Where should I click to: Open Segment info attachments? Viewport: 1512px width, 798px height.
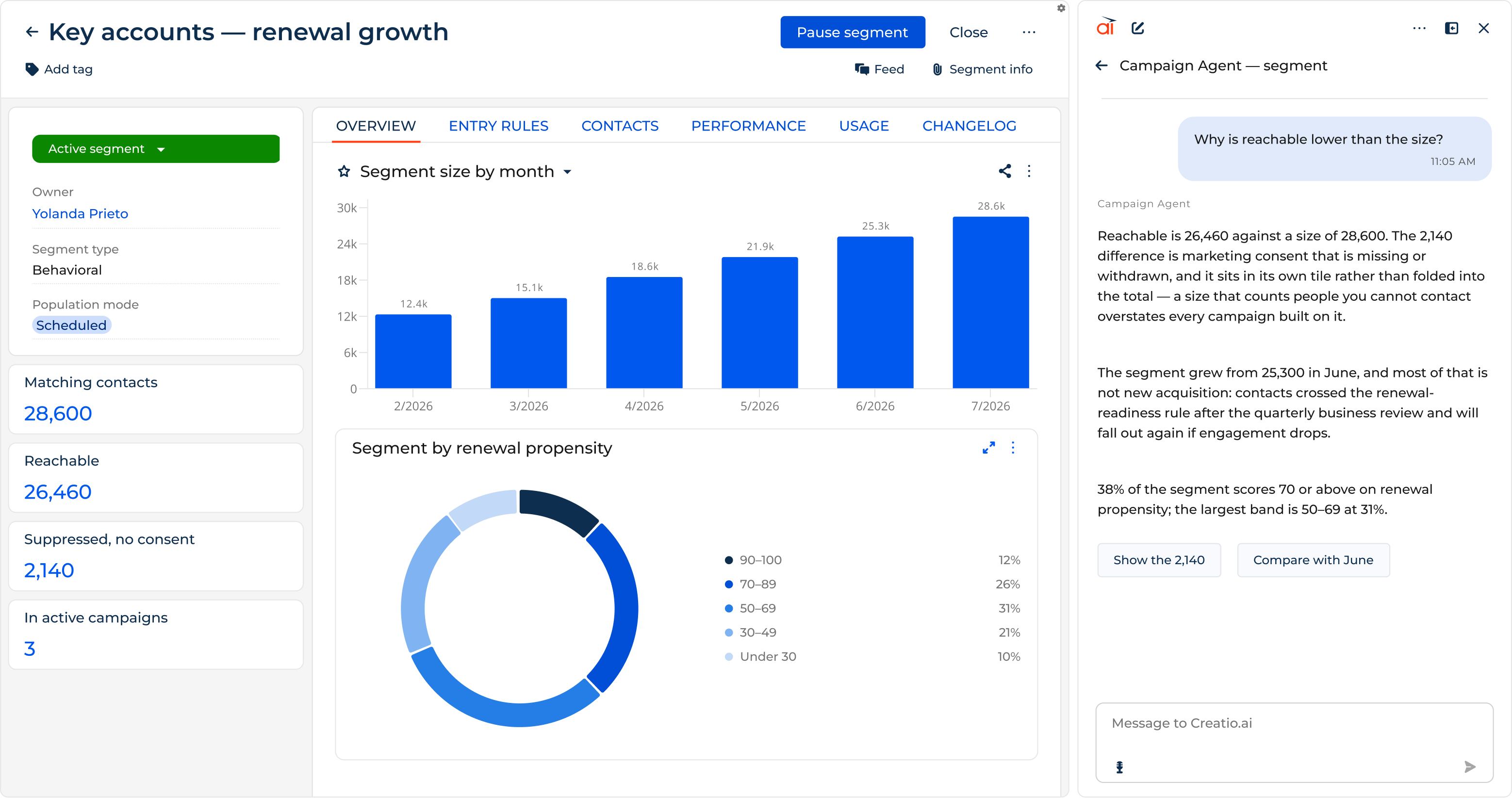[x=982, y=69]
